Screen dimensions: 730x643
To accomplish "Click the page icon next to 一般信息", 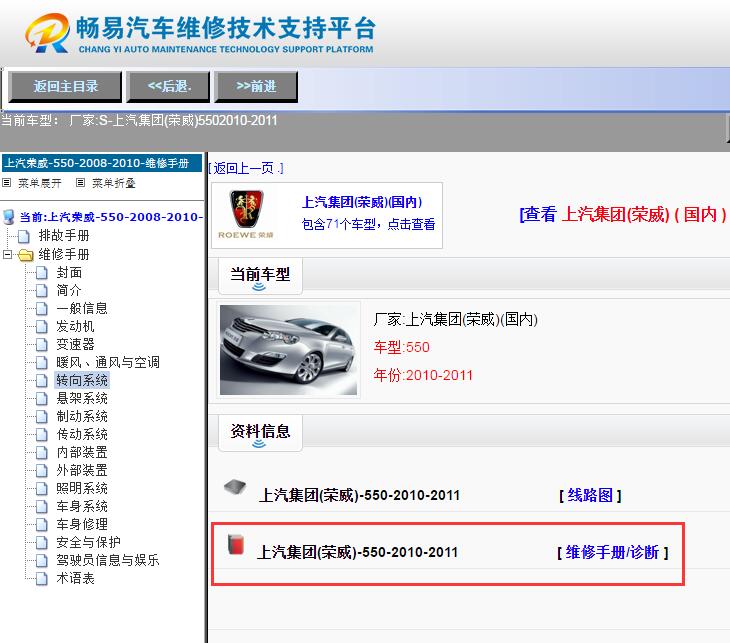I will click(x=42, y=309).
